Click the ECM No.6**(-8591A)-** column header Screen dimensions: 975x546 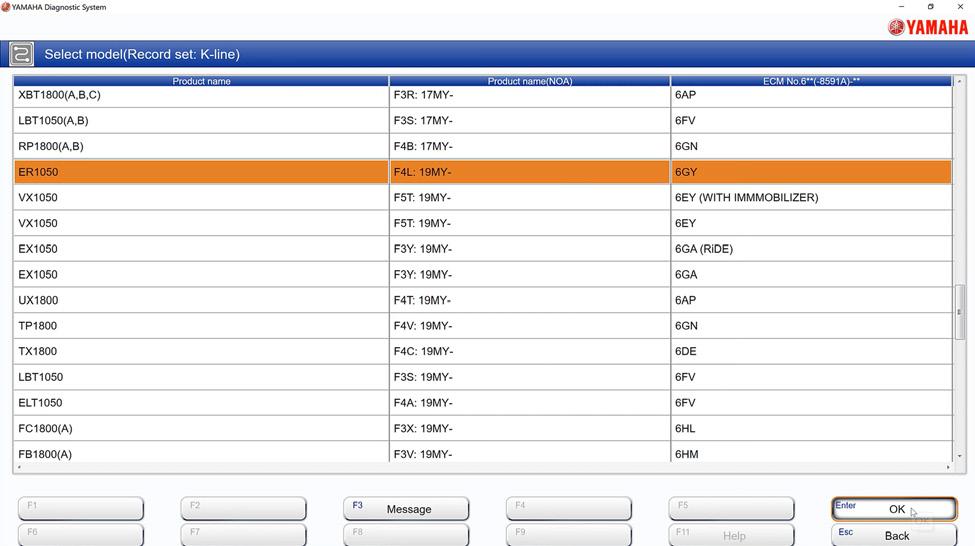click(811, 81)
